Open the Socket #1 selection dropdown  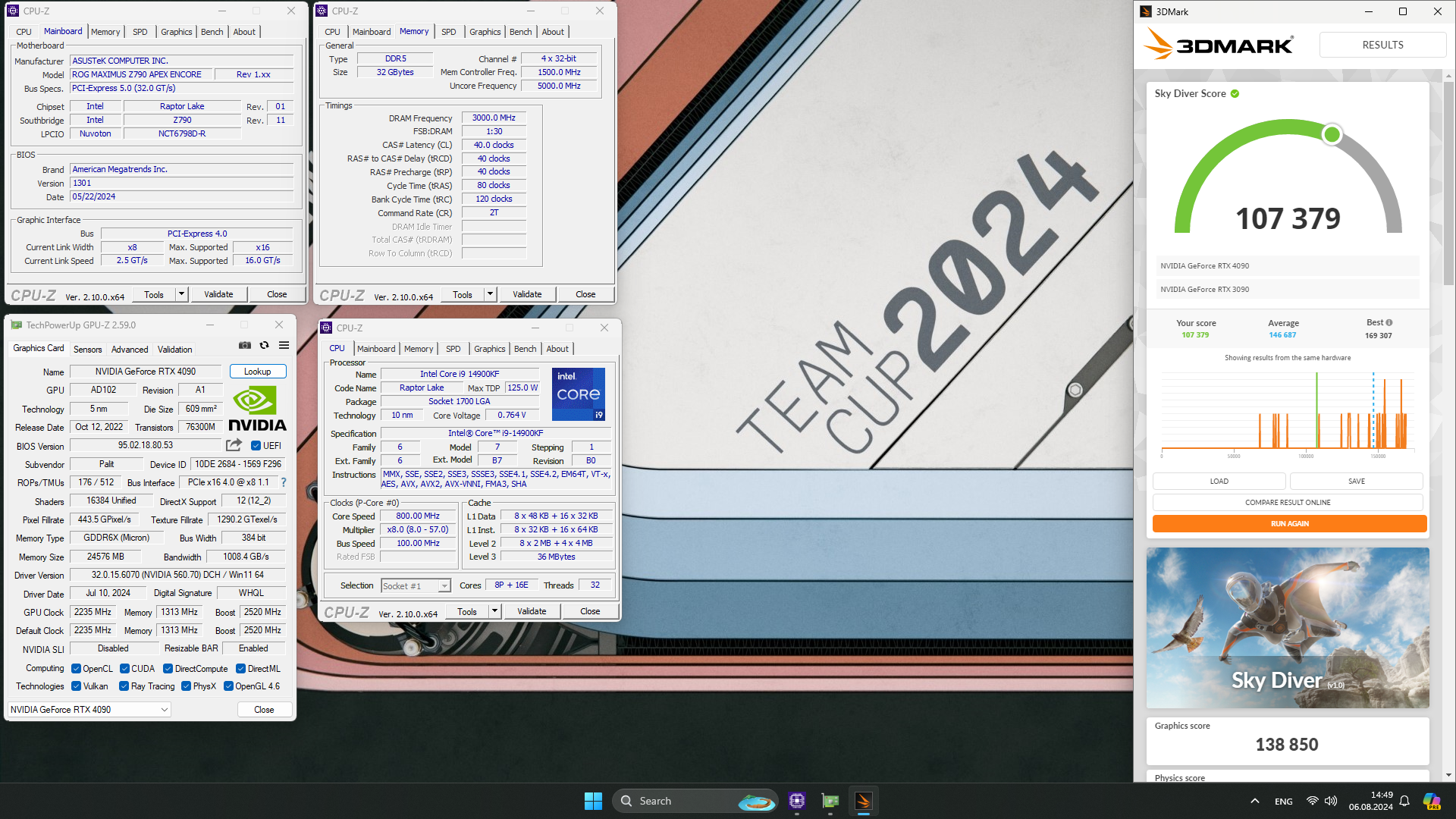(416, 586)
